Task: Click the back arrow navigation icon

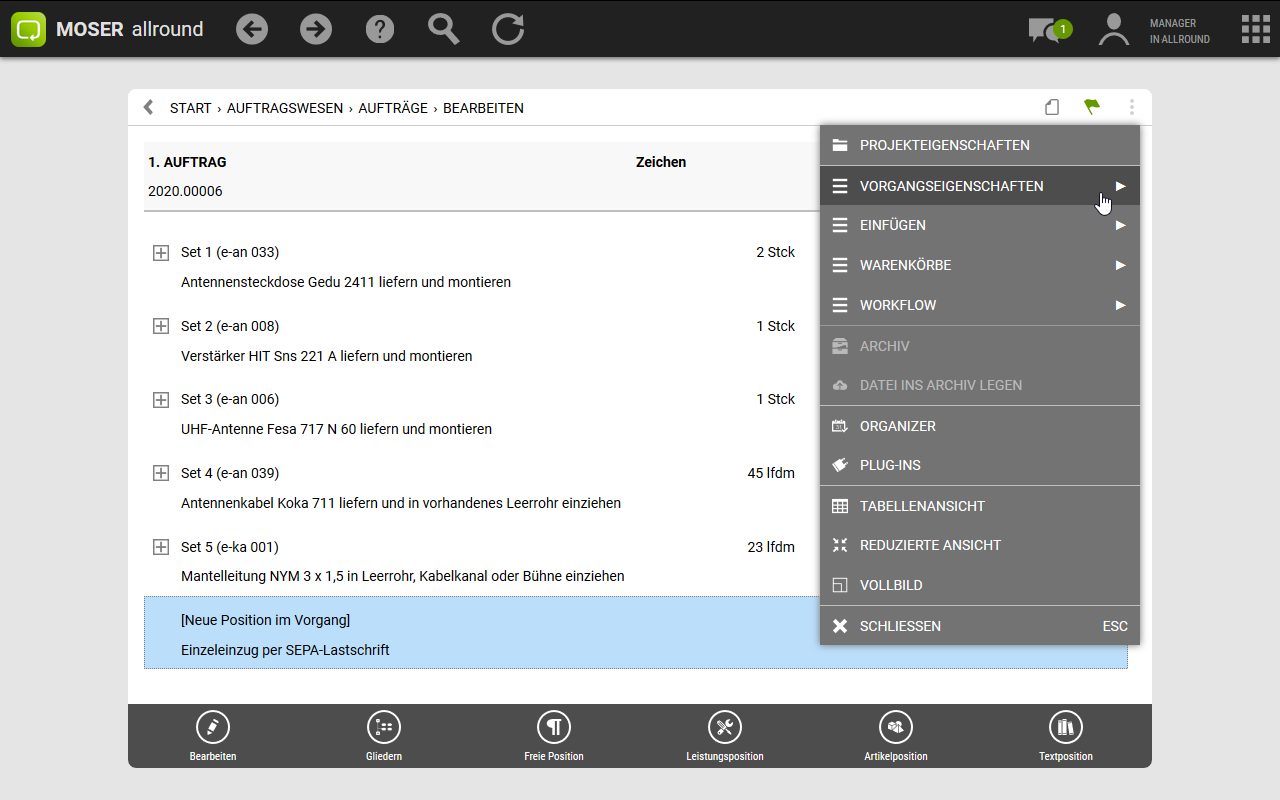Action: pos(252,29)
